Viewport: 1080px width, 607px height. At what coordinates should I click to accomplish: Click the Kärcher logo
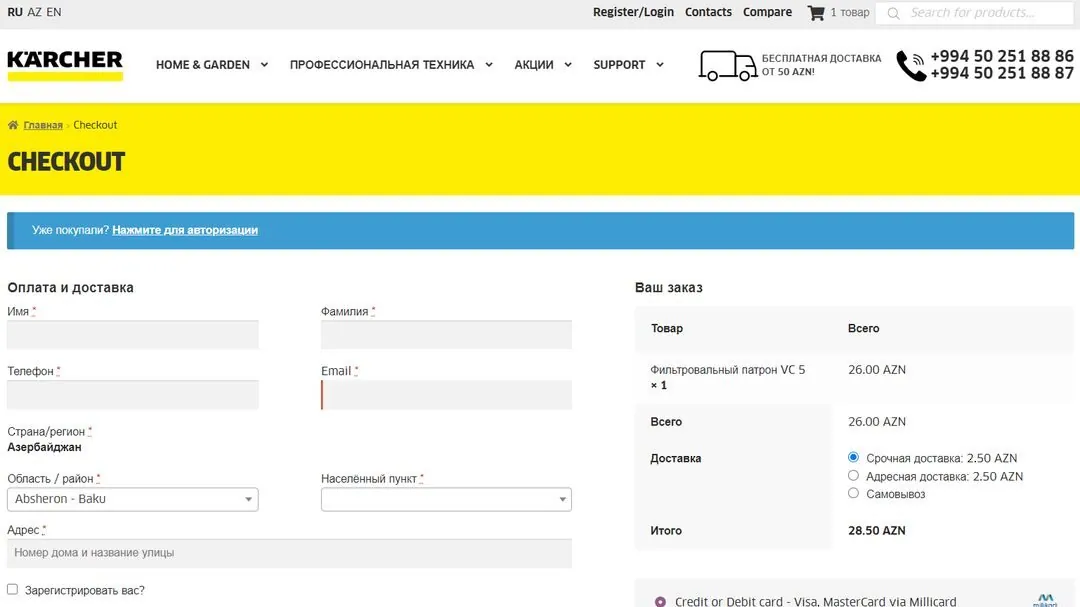(65, 65)
